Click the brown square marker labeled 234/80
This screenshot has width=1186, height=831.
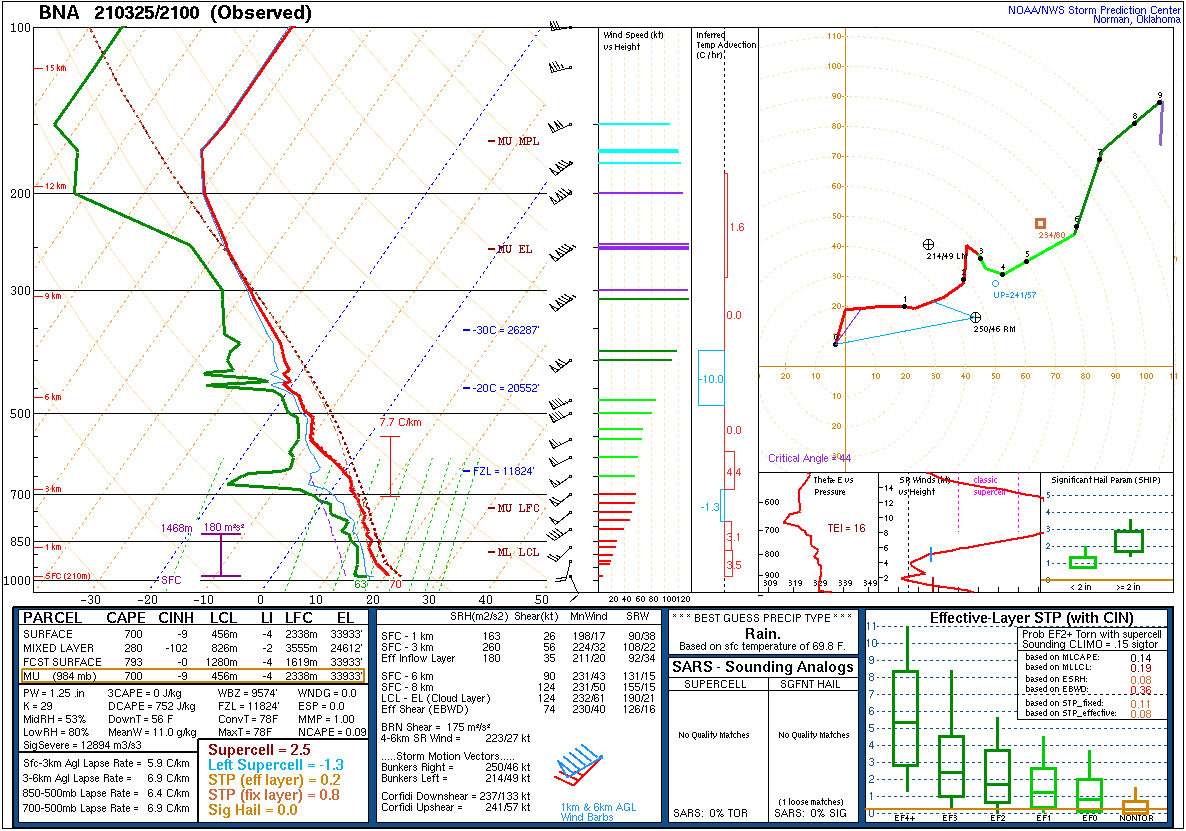tap(1041, 223)
